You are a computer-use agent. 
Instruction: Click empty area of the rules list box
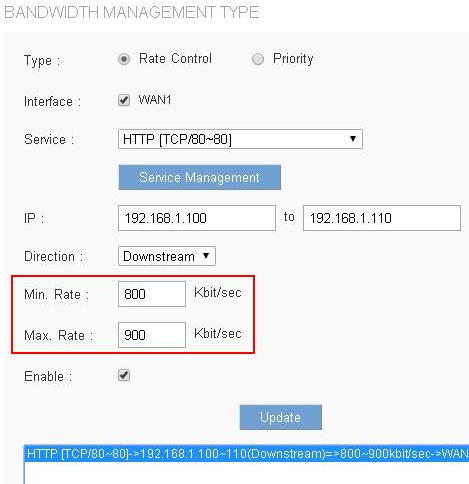247,473
